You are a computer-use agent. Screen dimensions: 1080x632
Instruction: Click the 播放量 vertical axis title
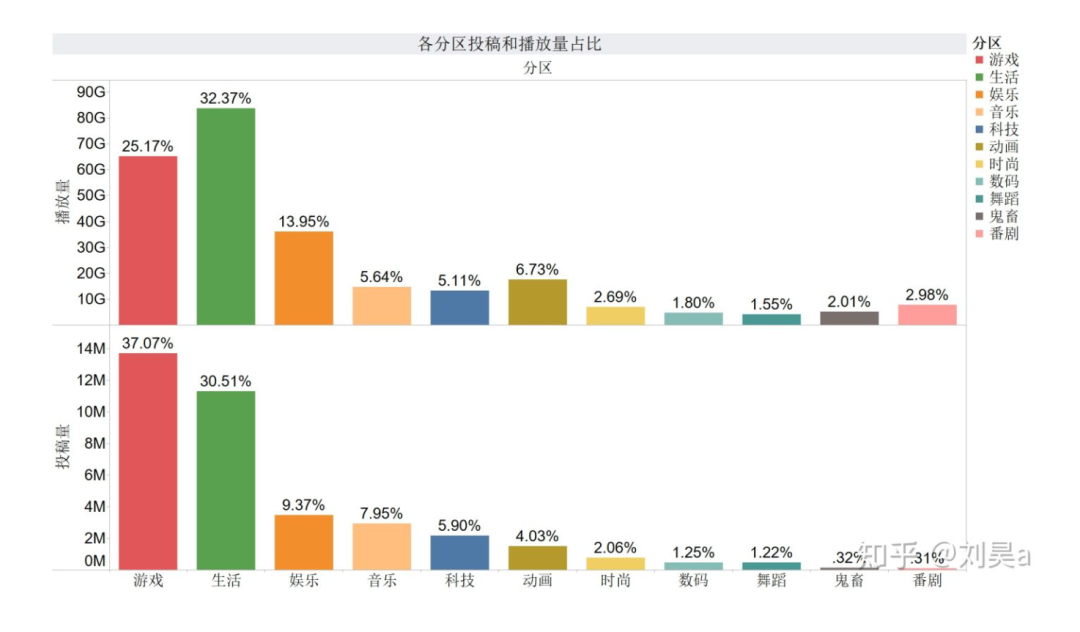pos(64,202)
